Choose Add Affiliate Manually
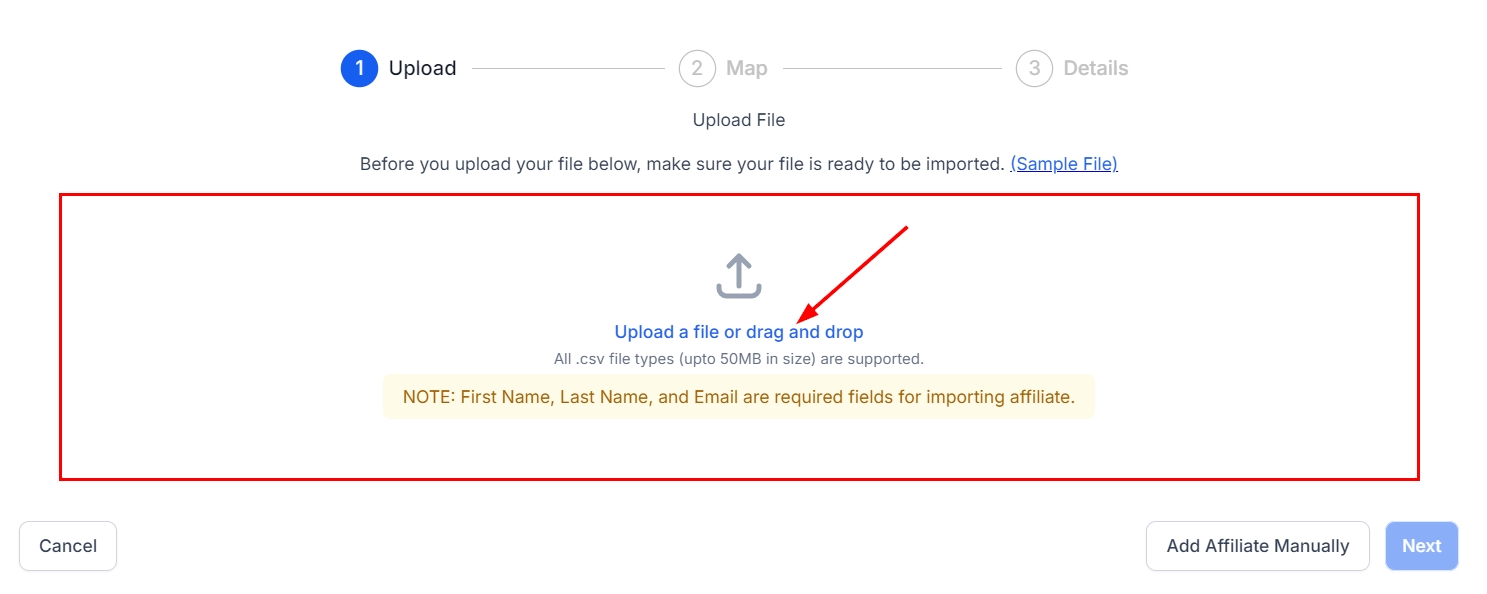Viewport: 1487px width, 594px height. click(x=1257, y=546)
